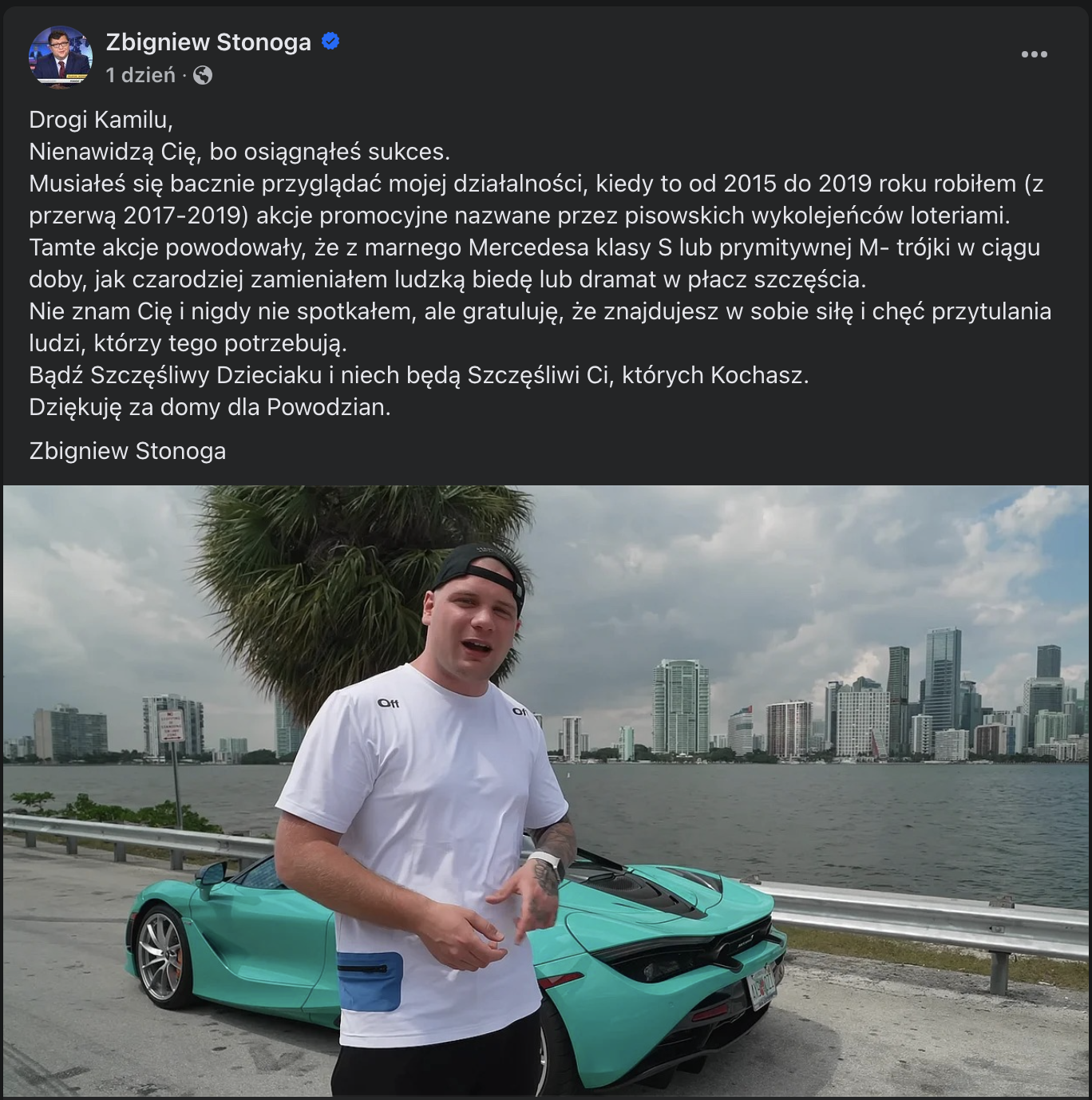Click the "Dziękuję za domy dla Powodzian." line
1092x1100 pixels.
click(x=210, y=407)
